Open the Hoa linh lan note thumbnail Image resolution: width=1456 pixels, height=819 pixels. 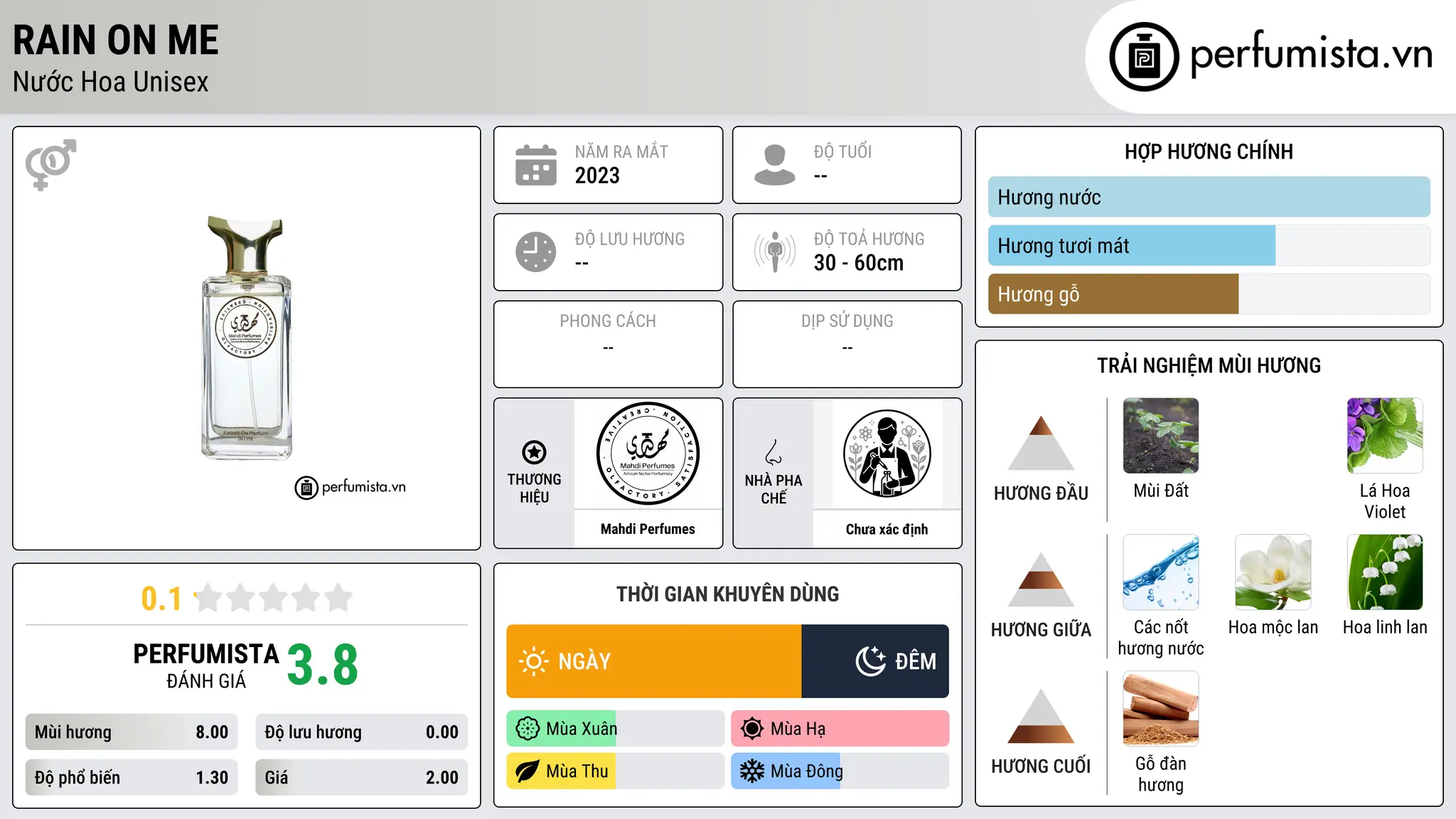1385,572
